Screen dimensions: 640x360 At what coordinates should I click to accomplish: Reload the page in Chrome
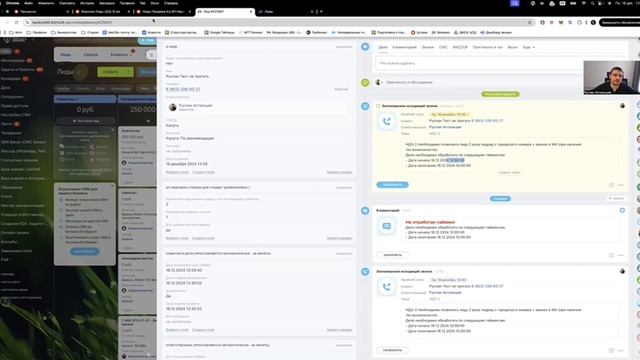[x=16, y=22]
